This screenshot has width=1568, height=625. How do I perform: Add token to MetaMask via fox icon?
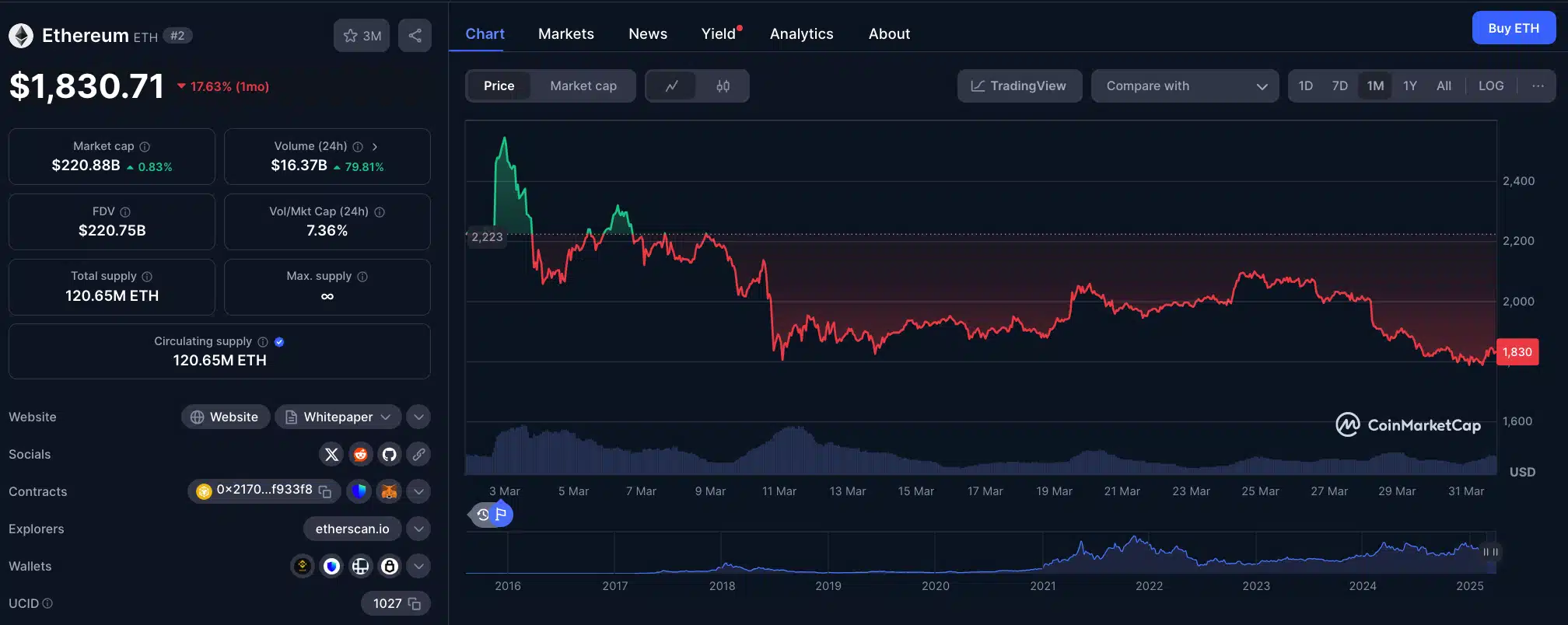click(x=389, y=491)
